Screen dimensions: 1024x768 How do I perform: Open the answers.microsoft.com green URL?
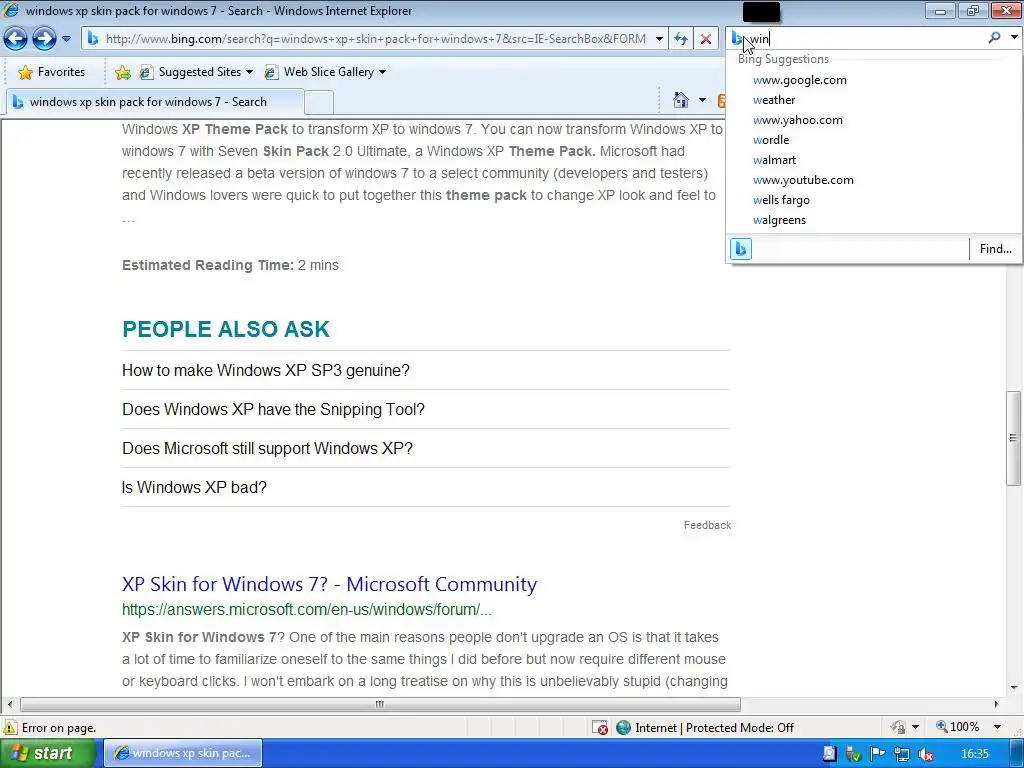coord(306,609)
